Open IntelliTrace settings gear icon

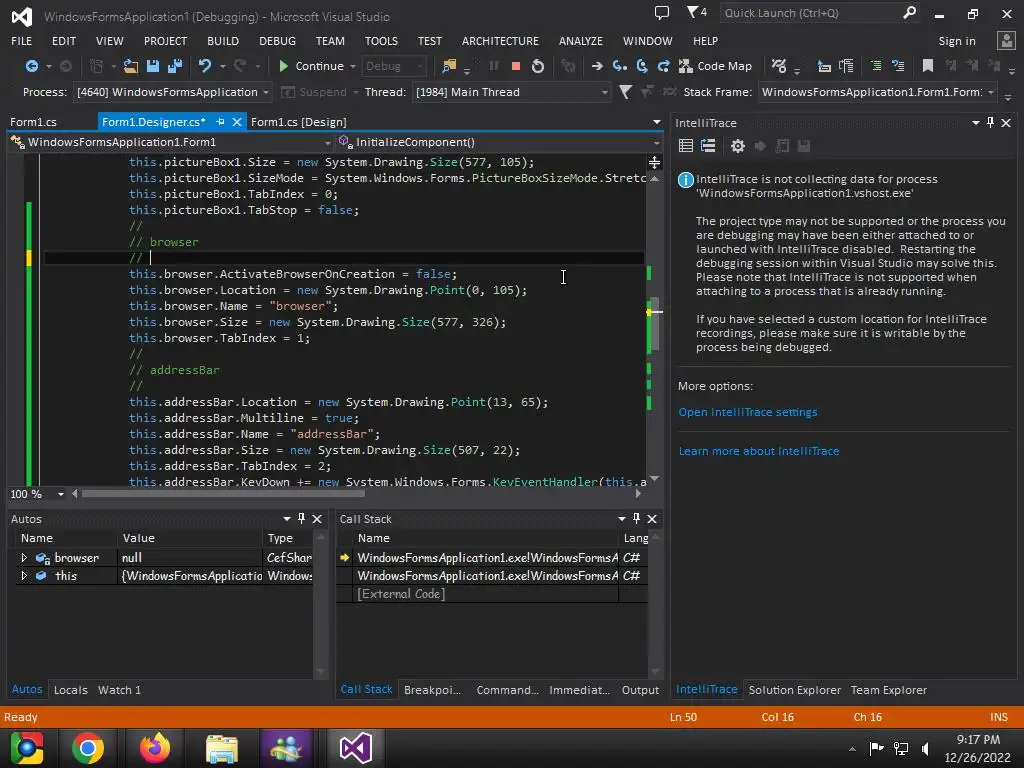click(x=737, y=146)
